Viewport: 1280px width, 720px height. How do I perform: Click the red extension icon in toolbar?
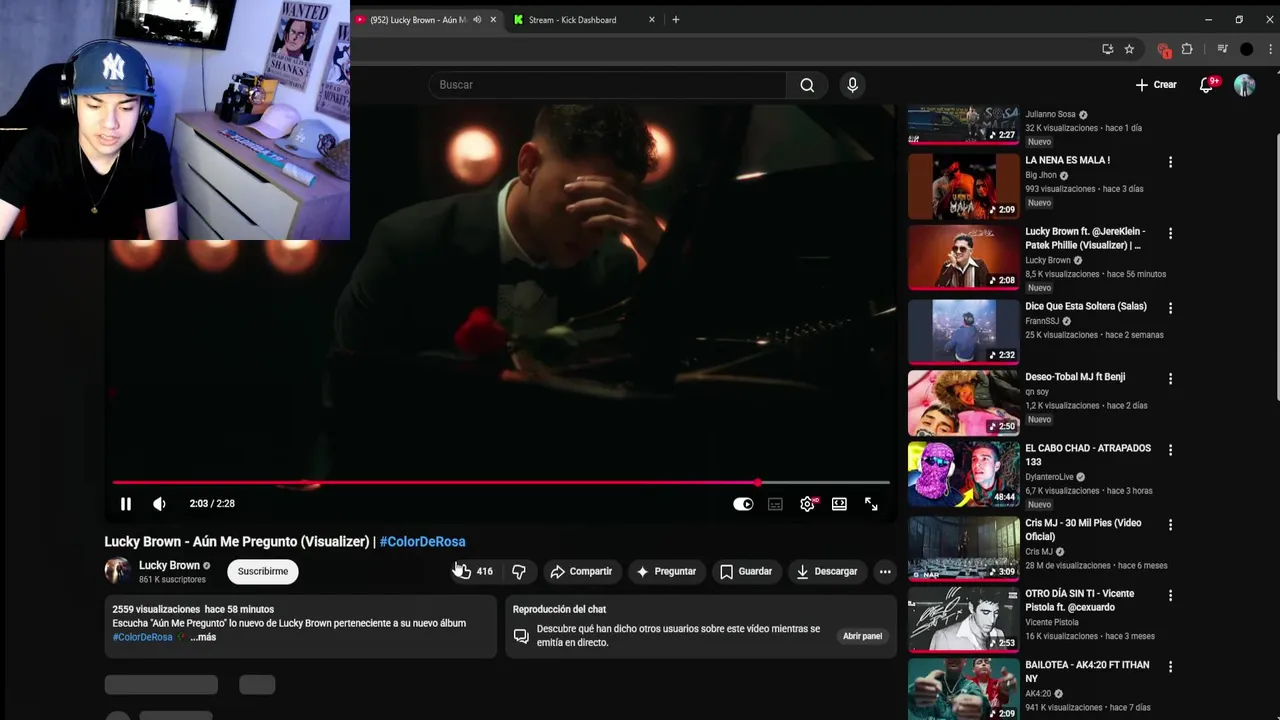coord(1163,49)
